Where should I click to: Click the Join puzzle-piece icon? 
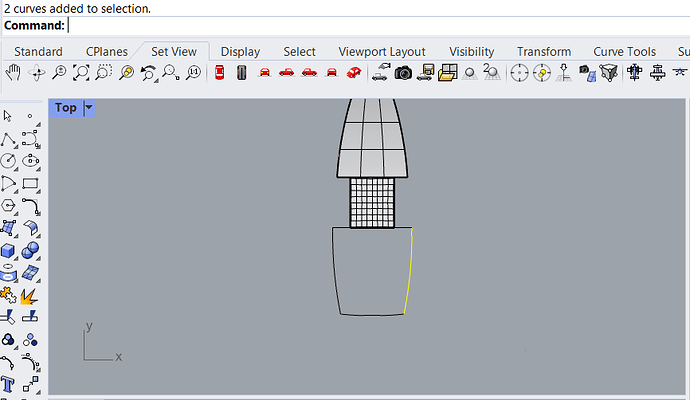(8, 295)
